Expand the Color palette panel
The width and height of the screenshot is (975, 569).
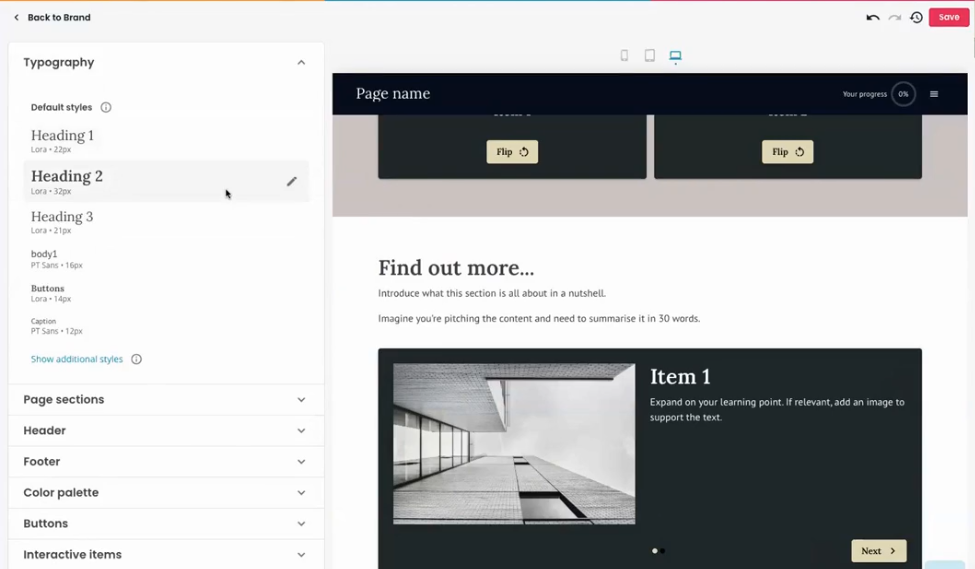166,493
